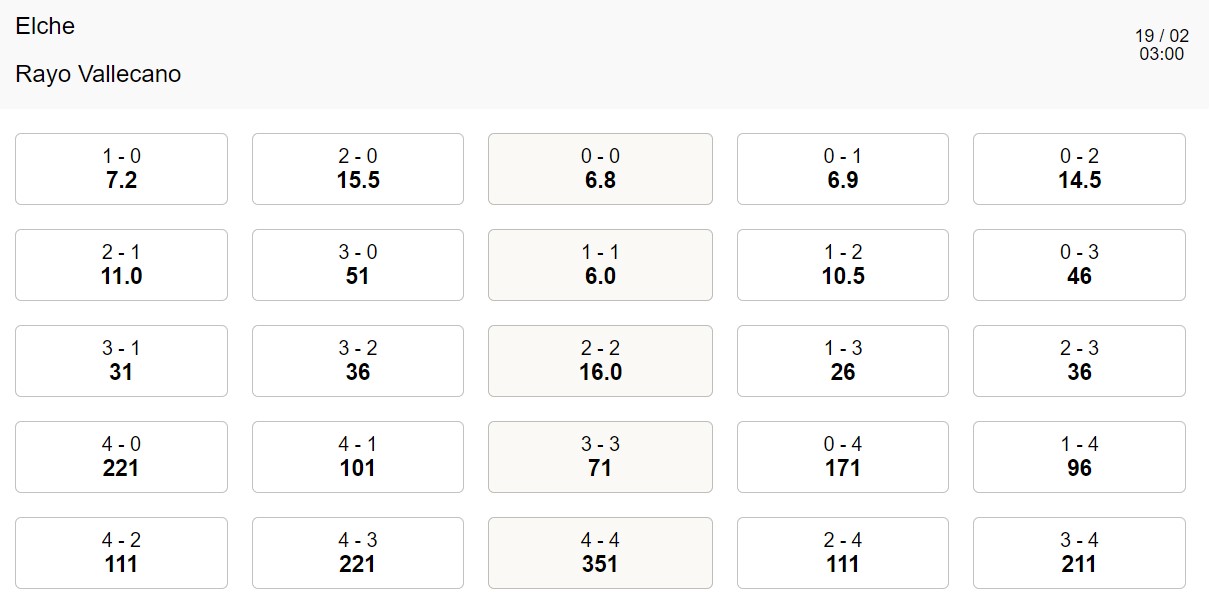Image resolution: width=1210 pixels, height=595 pixels.
Task: Click the 3 - 4 score at 211
Action: coord(1079,553)
